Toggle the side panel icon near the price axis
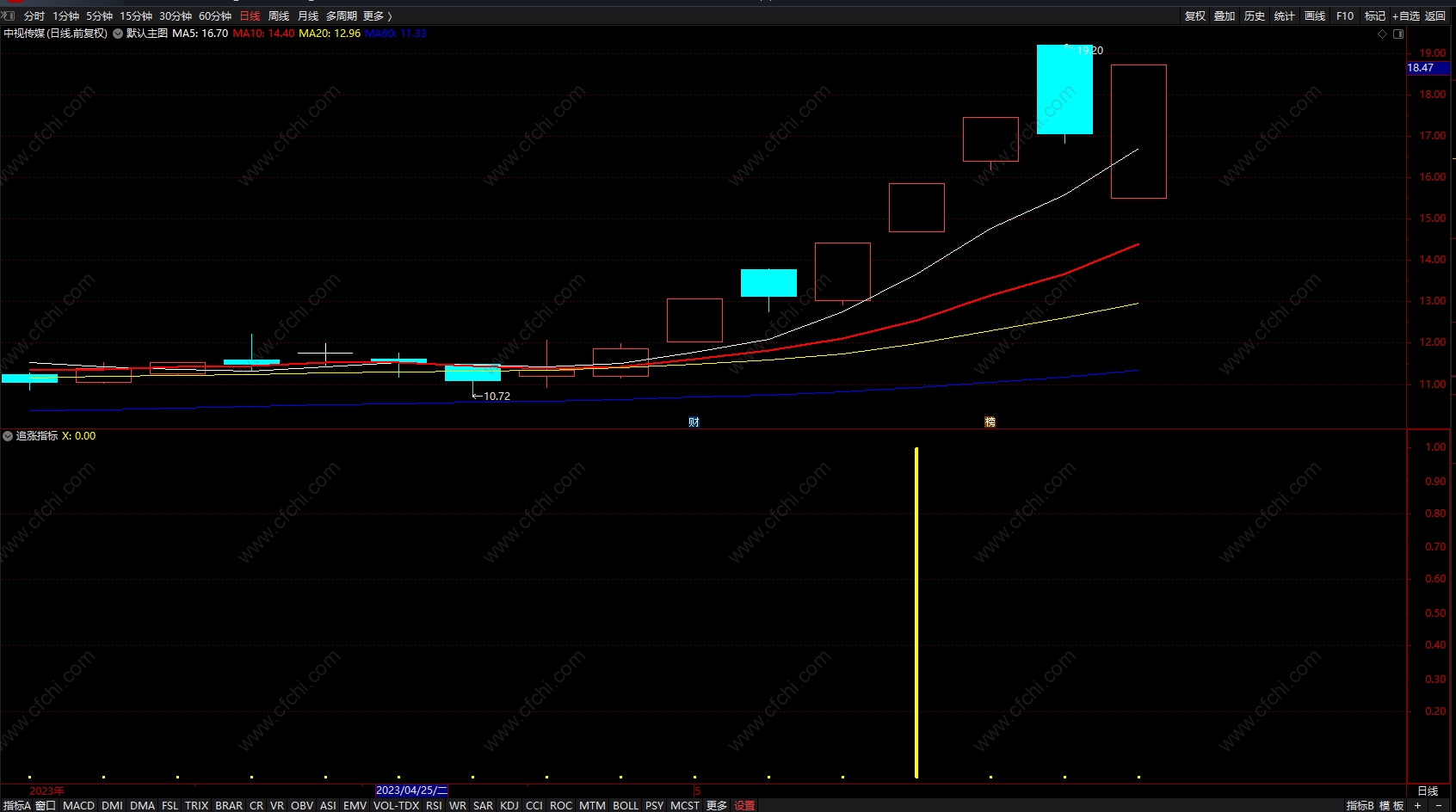This screenshot has width=1456, height=812. point(1398,34)
